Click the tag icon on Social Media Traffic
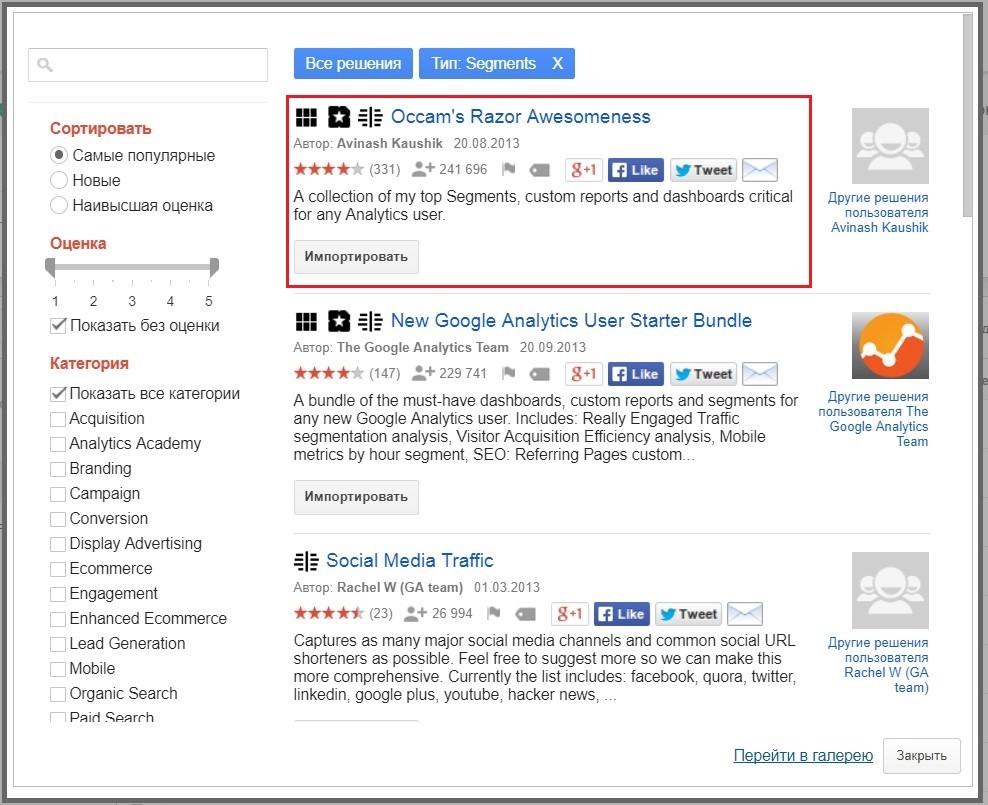Image resolution: width=988 pixels, height=805 pixels. (525, 614)
